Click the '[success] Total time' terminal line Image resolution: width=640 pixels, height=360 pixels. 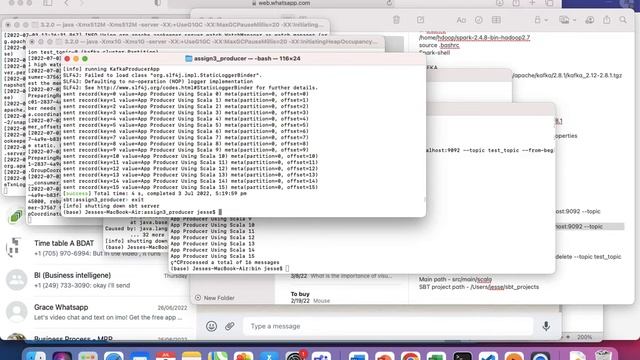(x=155, y=193)
